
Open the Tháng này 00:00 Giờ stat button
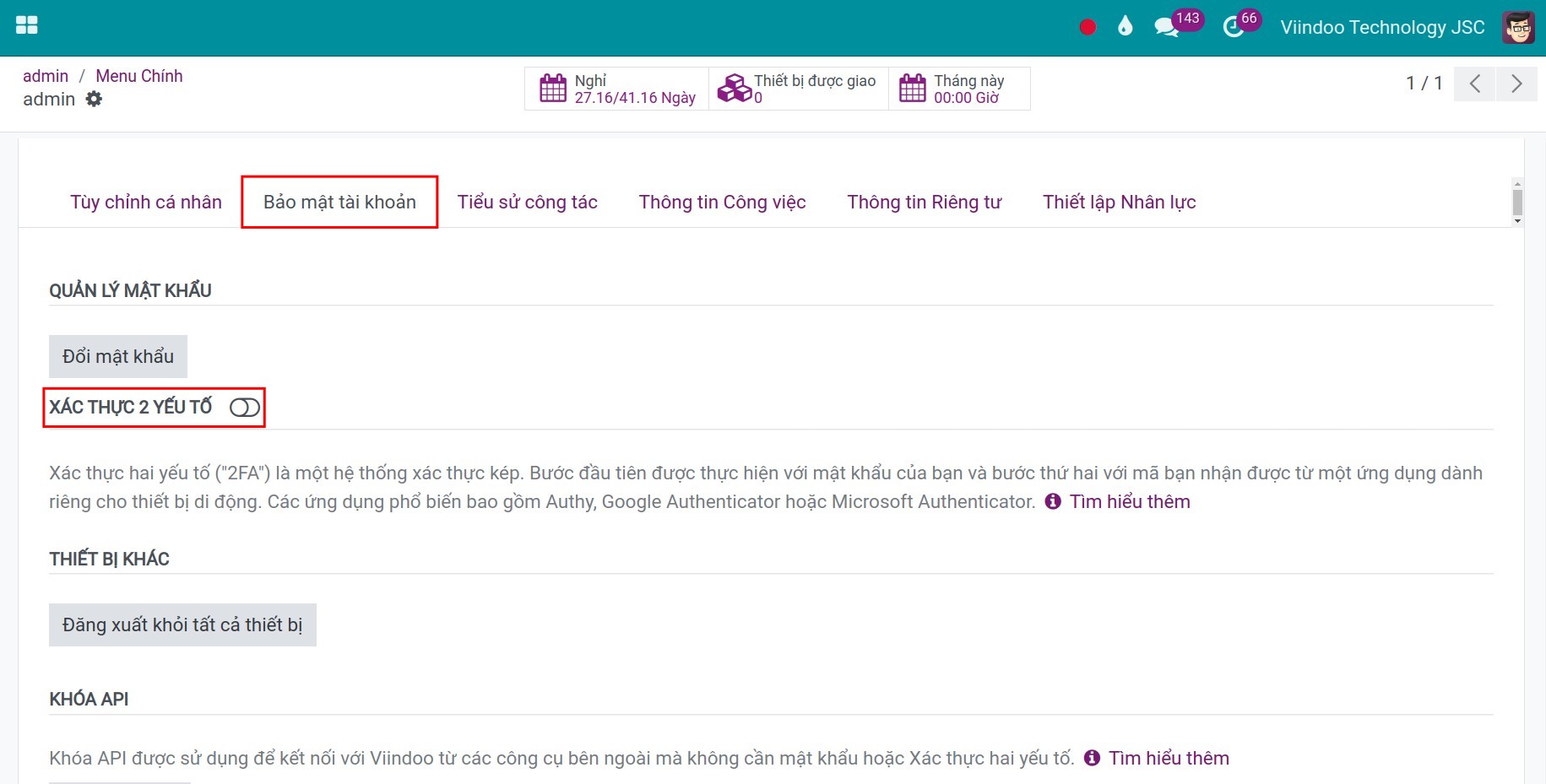(959, 89)
